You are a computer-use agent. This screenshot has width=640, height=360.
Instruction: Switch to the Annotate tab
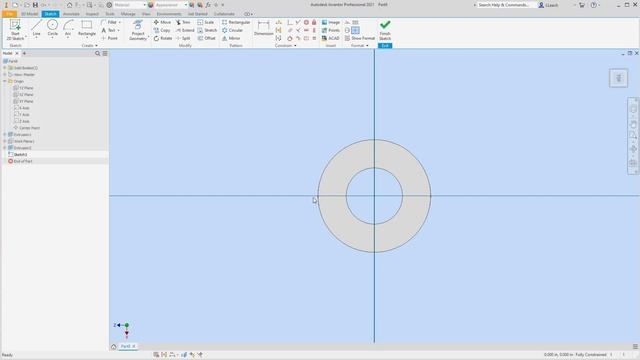click(x=71, y=14)
